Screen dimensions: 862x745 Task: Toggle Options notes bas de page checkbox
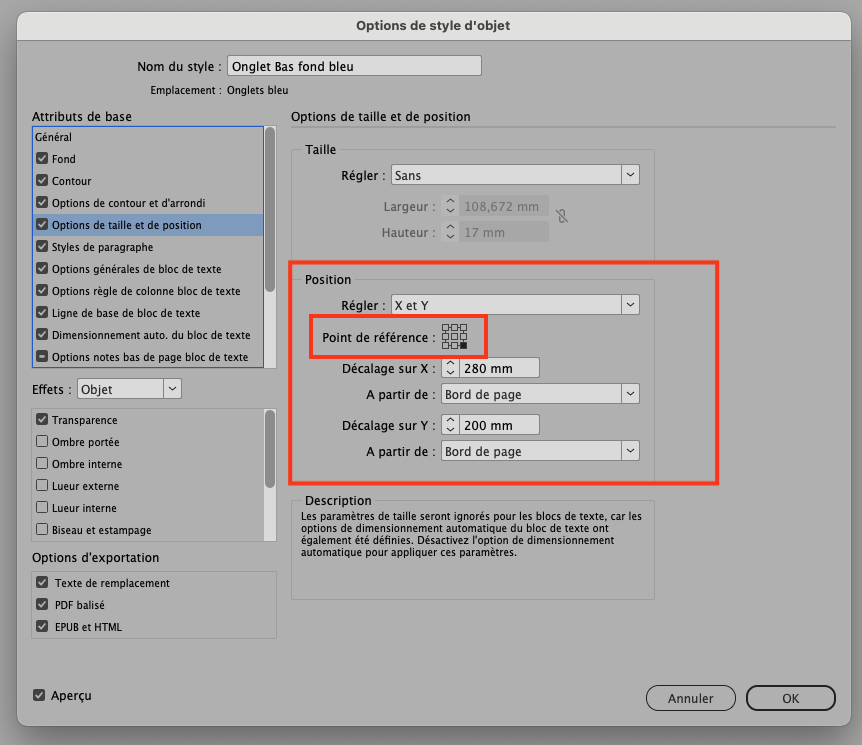[42, 356]
